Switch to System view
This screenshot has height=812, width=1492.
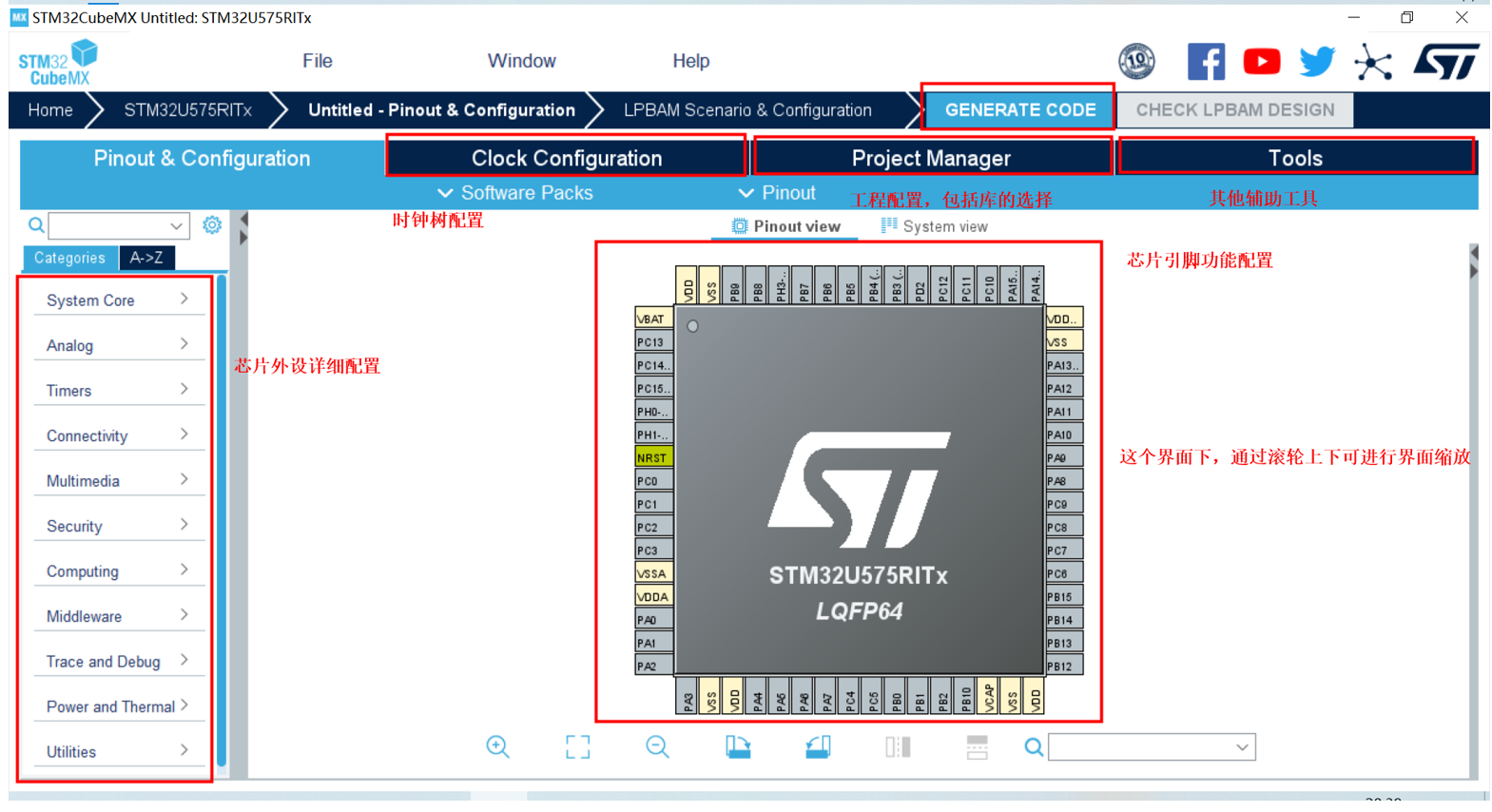click(x=934, y=226)
